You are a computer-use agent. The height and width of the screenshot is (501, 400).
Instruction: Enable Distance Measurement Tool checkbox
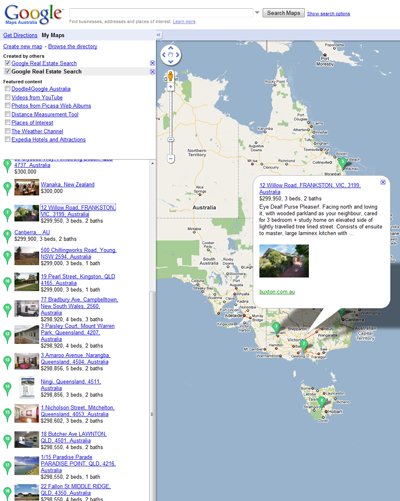[x=7, y=114]
